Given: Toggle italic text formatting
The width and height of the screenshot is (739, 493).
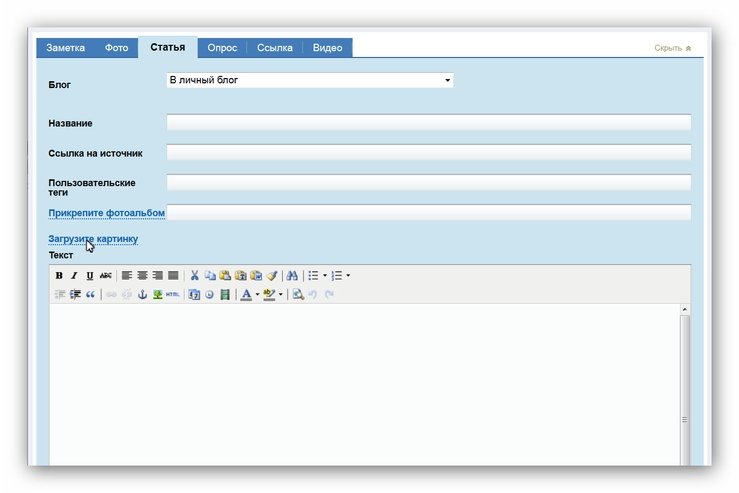Looking at the screenshot, I should point(74,276).
